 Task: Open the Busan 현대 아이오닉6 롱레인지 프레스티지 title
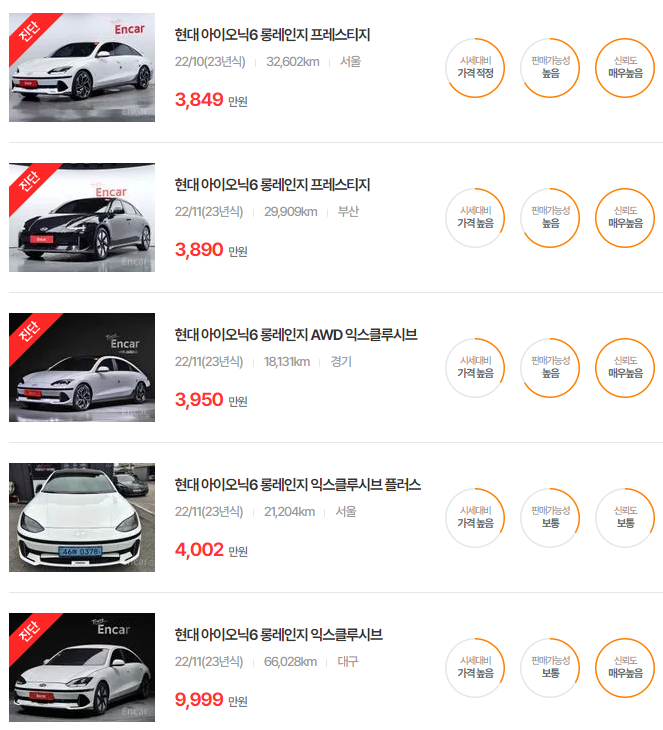[272, 185]
